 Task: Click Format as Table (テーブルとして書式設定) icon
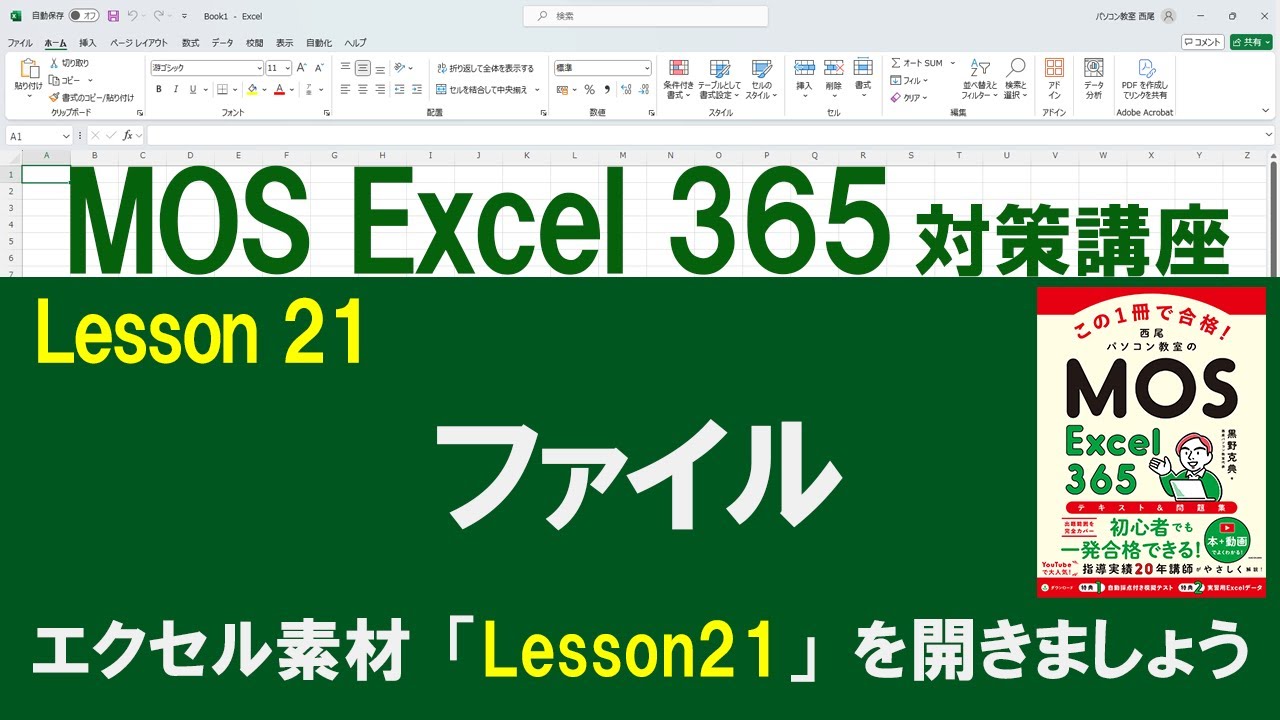coord(719,68)
